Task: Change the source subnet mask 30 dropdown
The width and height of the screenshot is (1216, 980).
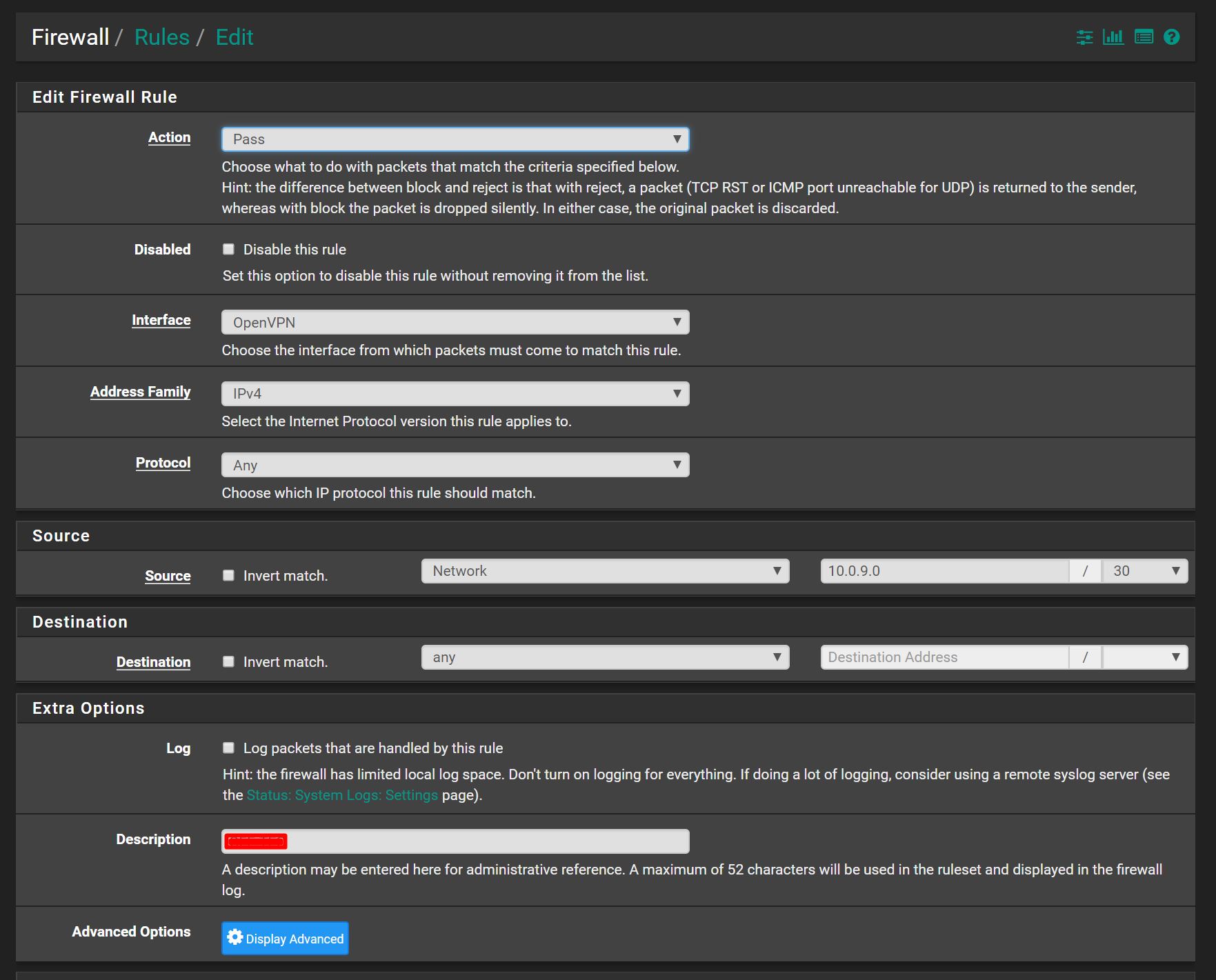Action: [1145, 571]
